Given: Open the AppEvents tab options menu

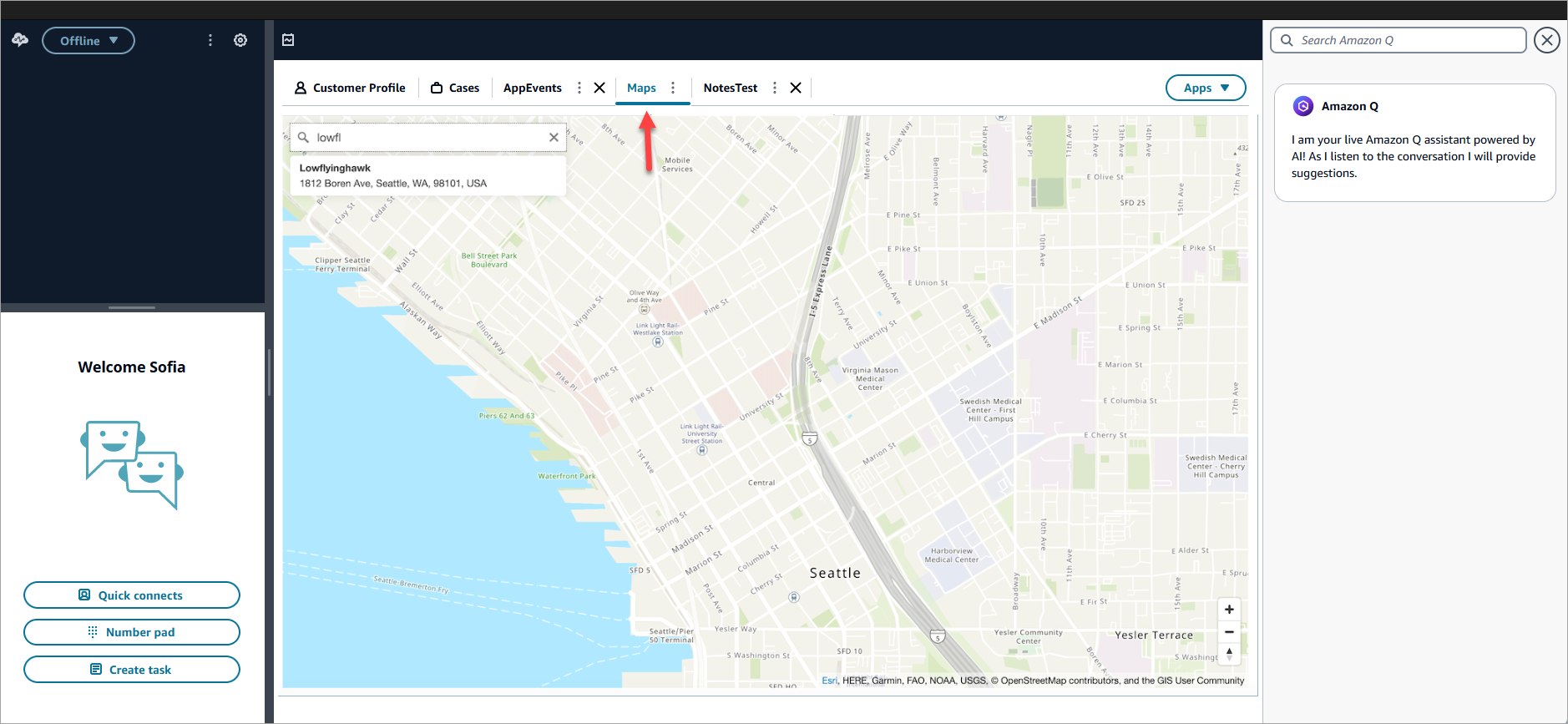Looking at the screenshot, I should (579, 88).
